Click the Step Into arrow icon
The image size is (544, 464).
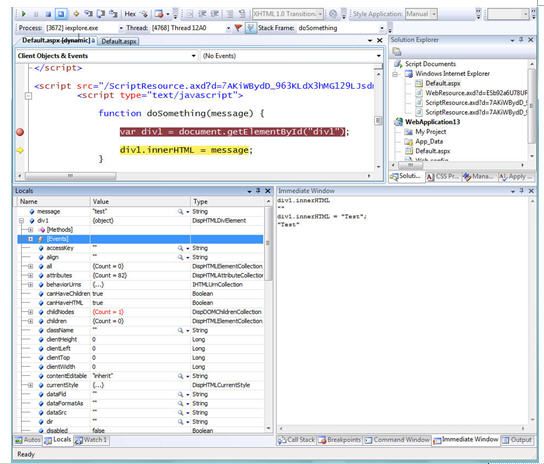click(x=89, y=14)
